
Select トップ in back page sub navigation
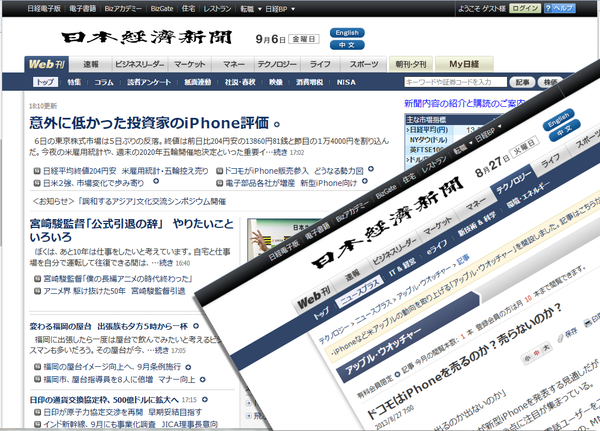pos(45,82)
